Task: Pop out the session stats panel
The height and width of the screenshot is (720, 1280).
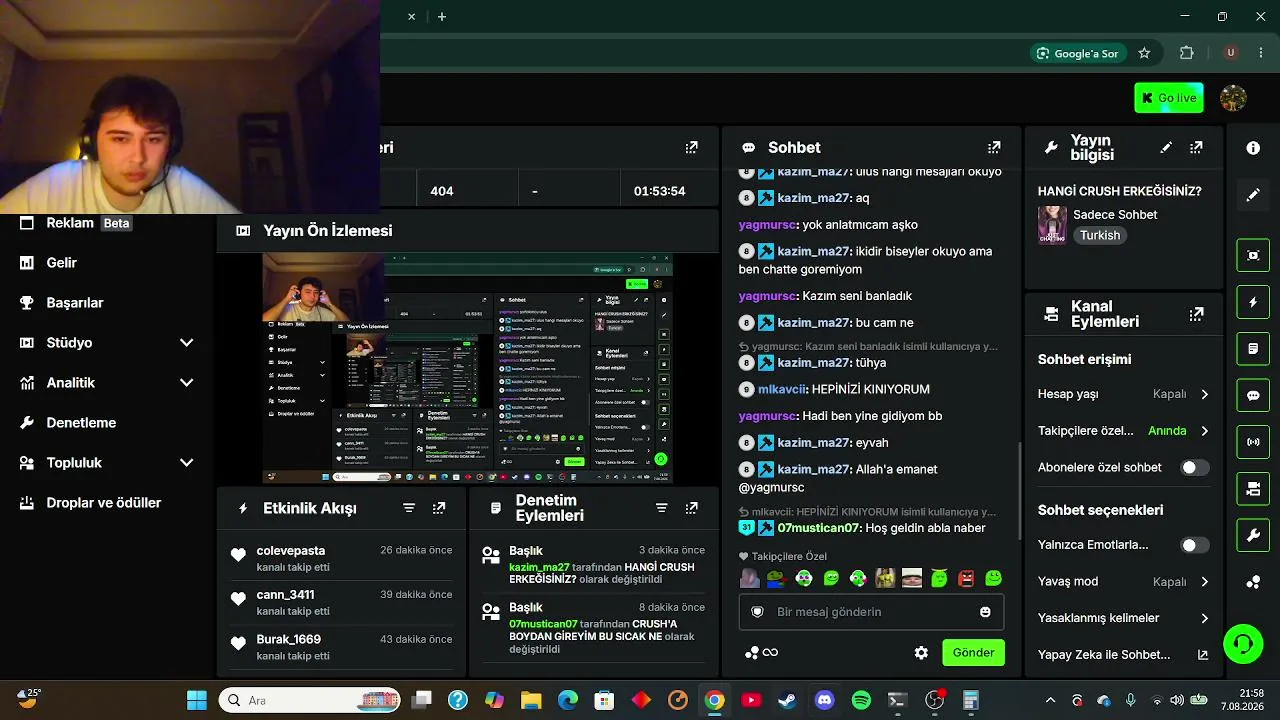Action: pyautogui.click(x=691, y=147)
